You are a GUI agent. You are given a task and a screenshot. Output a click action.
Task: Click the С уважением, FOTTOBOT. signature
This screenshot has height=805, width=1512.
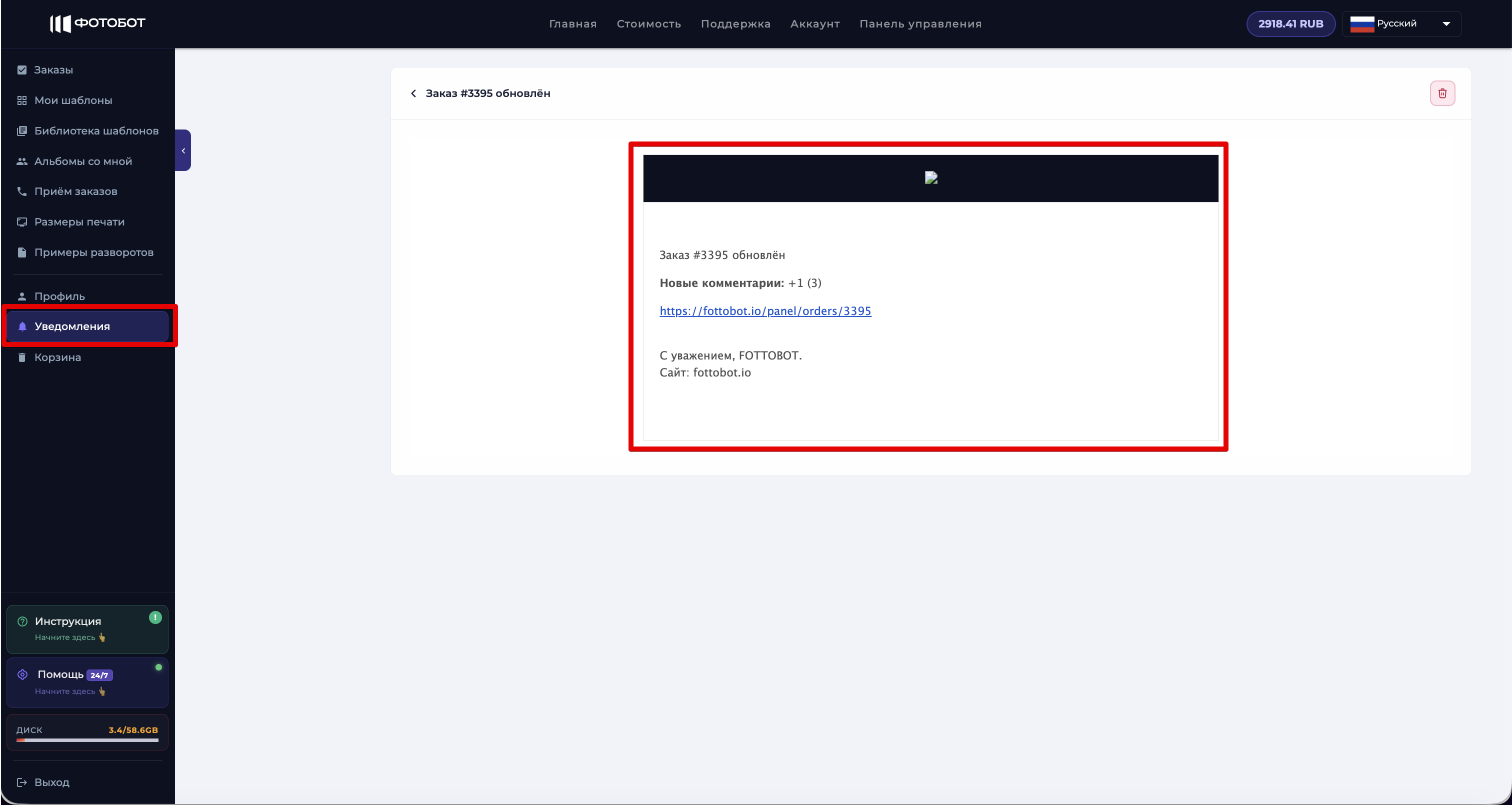[731, 356]
